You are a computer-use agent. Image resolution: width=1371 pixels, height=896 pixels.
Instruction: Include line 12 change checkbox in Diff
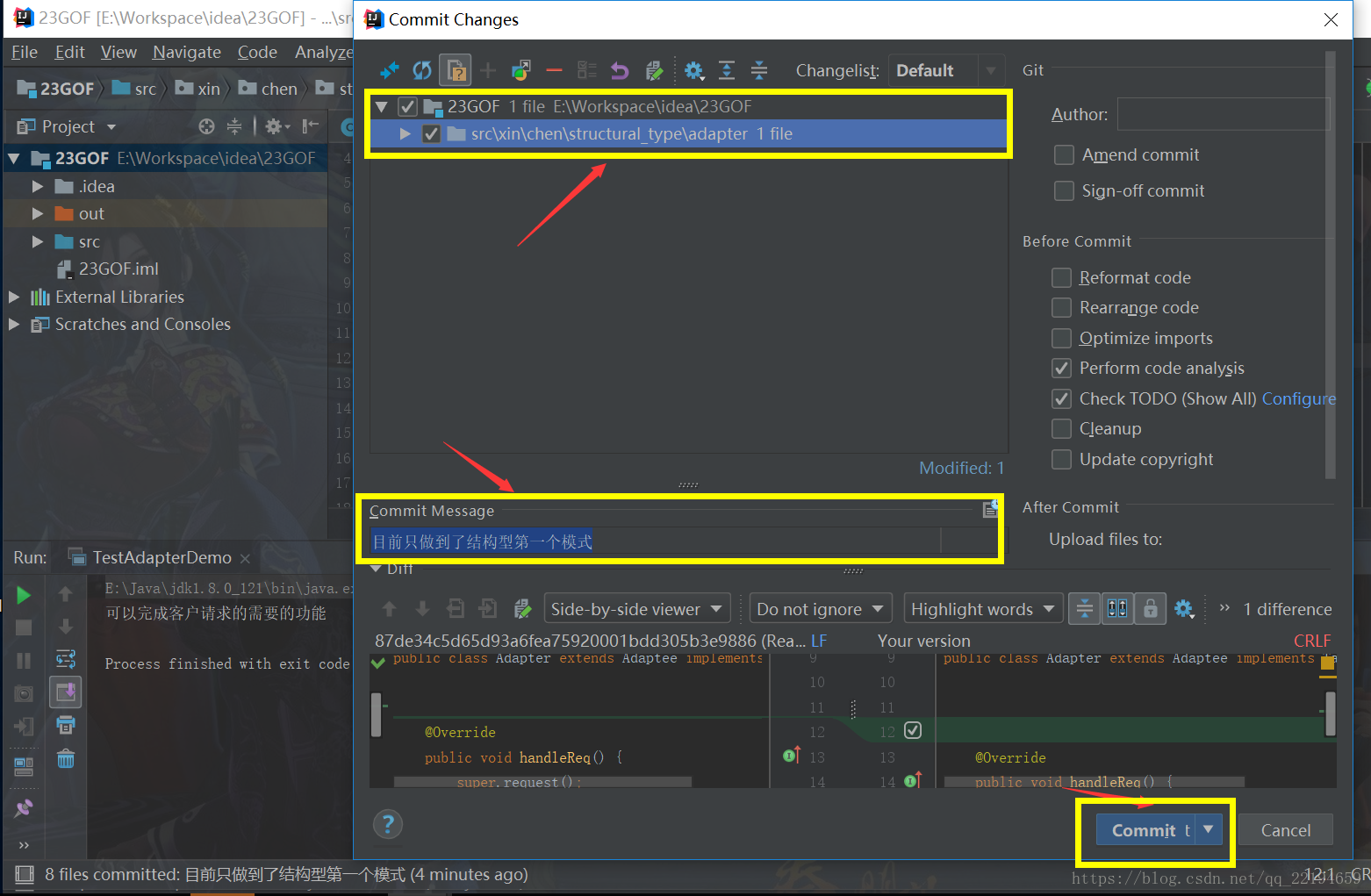point(913,731)
